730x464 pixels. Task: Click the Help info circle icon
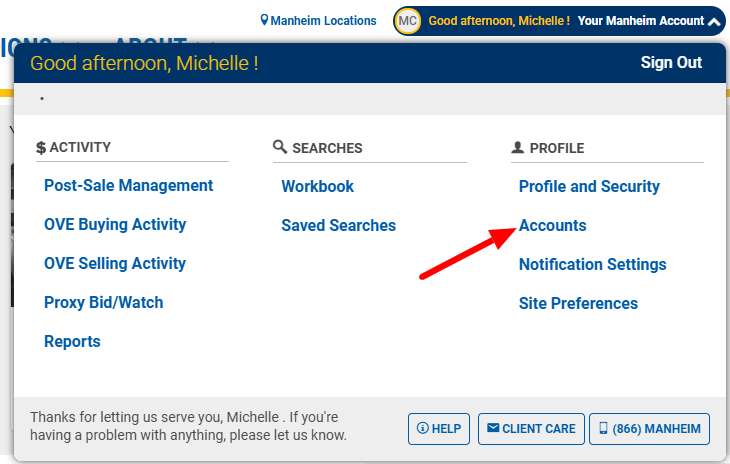pos(422,429)
